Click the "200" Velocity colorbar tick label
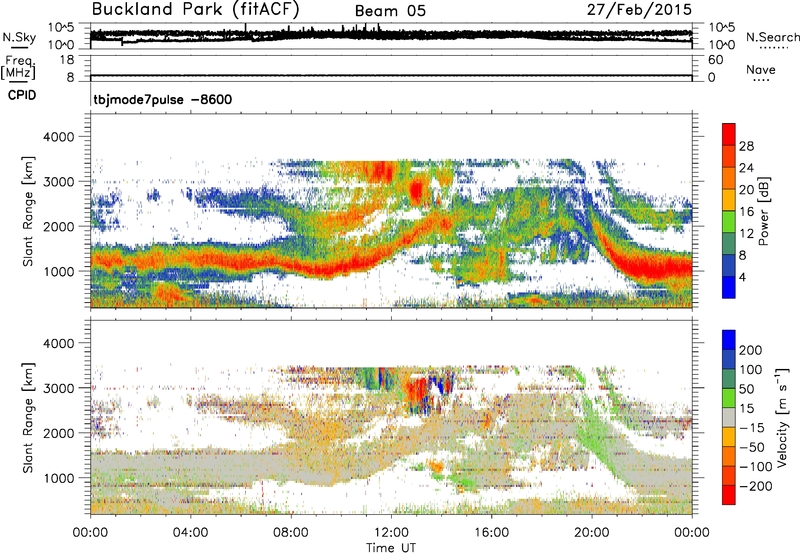This screenshot has width=800, height=554. 751,350
